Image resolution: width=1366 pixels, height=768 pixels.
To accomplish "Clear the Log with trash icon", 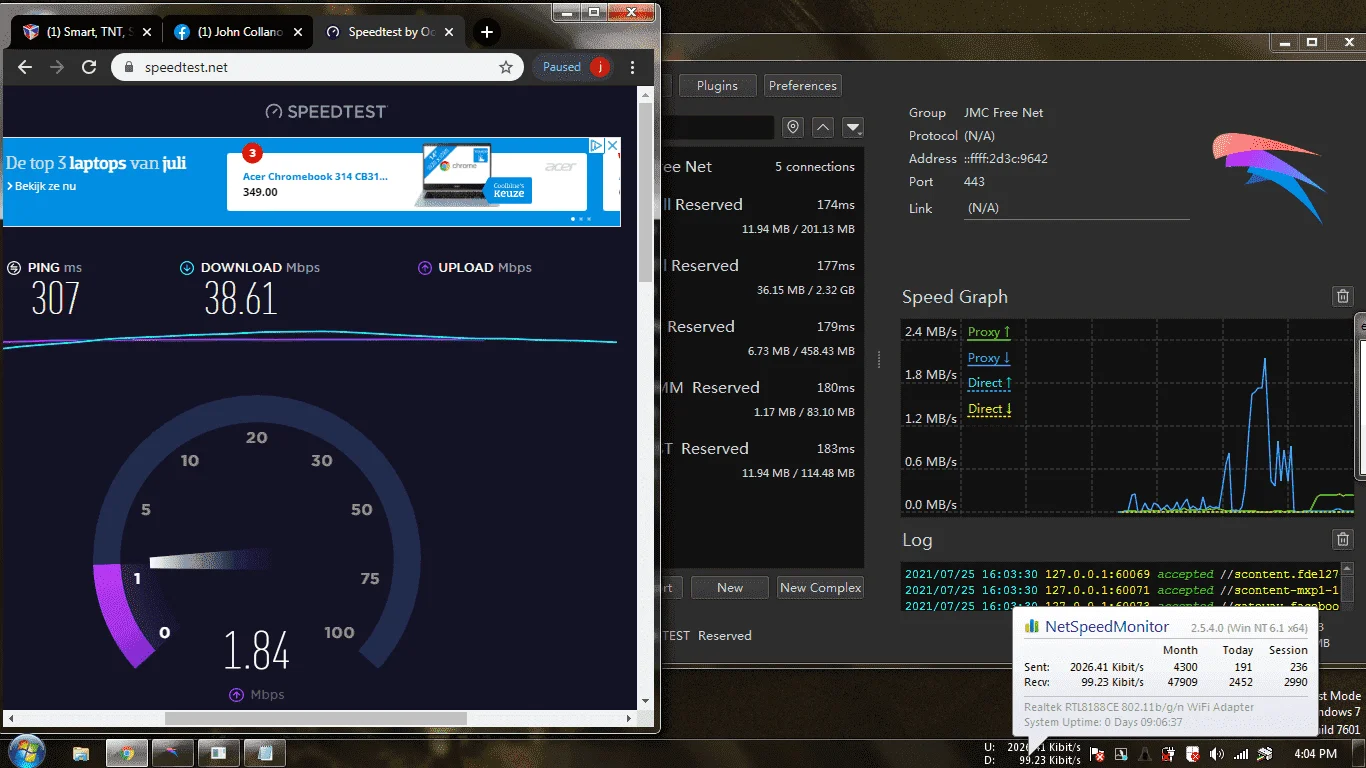I will click(1343, 539).
